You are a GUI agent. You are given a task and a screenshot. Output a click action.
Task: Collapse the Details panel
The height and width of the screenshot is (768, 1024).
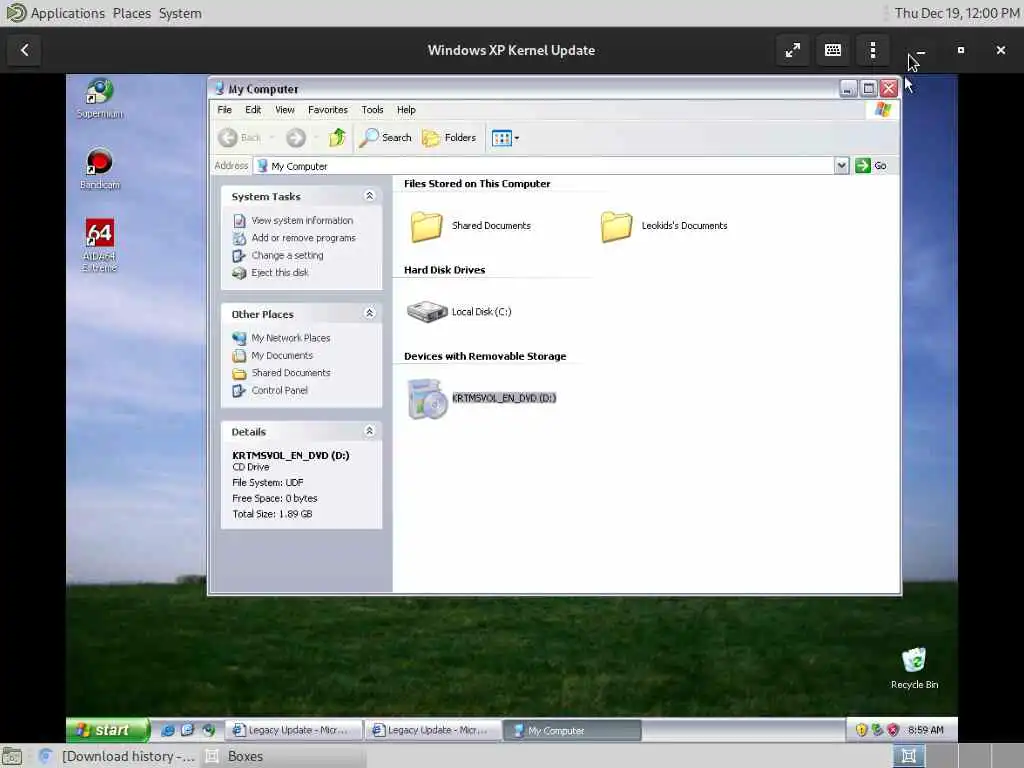click(x=369, y=431)
